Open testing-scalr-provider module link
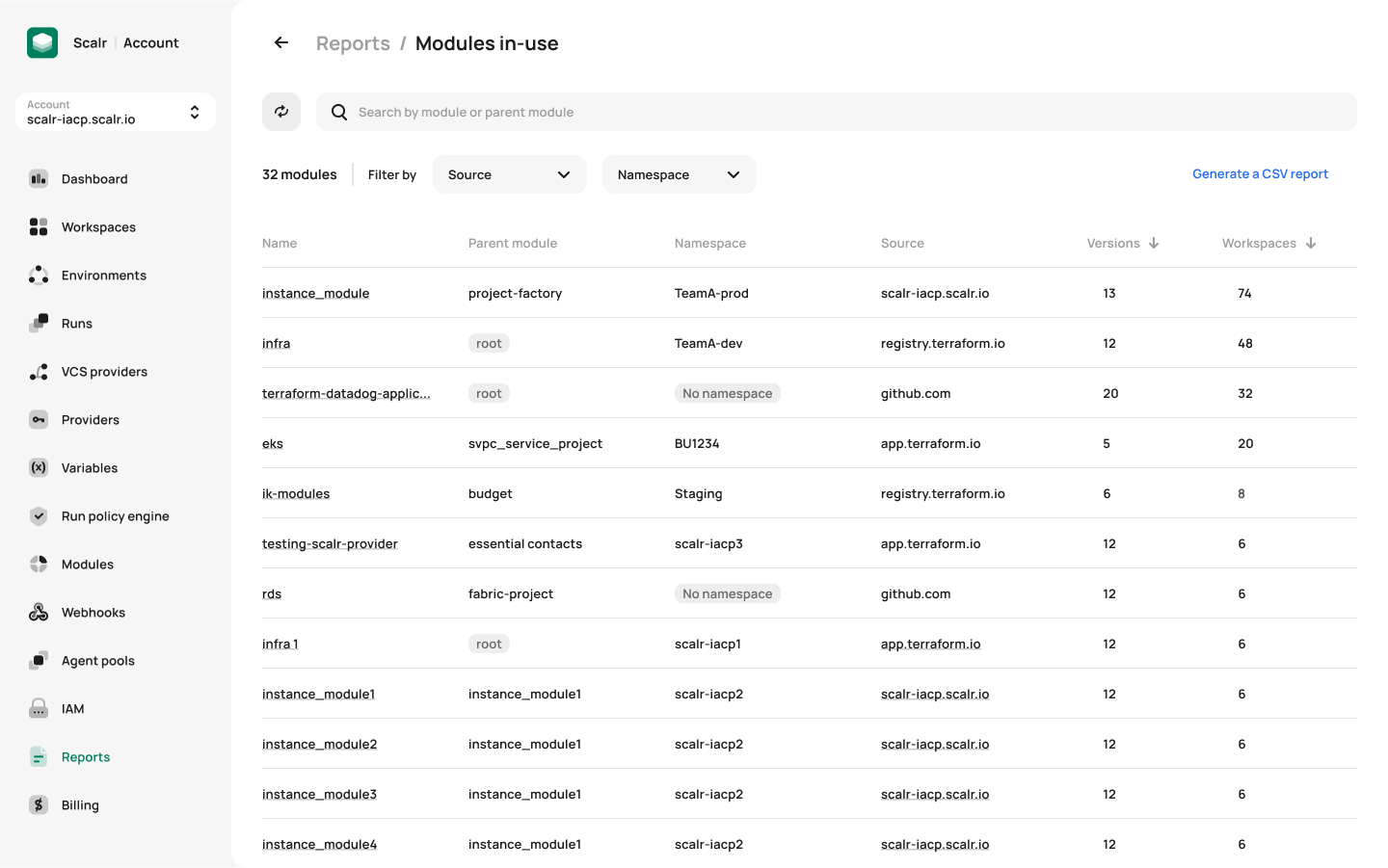 [x=330, y=543]
